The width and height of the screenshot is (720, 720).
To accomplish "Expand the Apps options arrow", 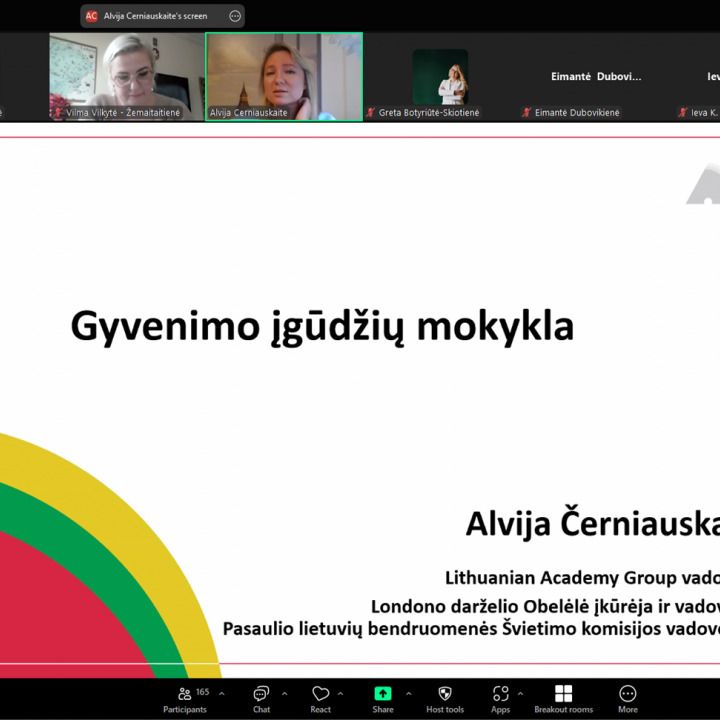I will tap(520, 693).
